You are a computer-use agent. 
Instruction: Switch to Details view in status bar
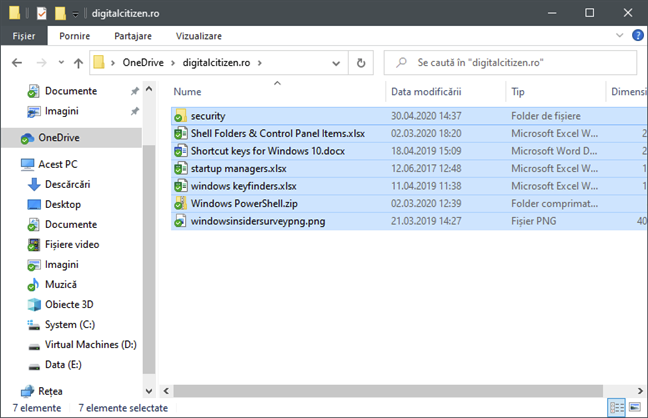coord(617,408)
